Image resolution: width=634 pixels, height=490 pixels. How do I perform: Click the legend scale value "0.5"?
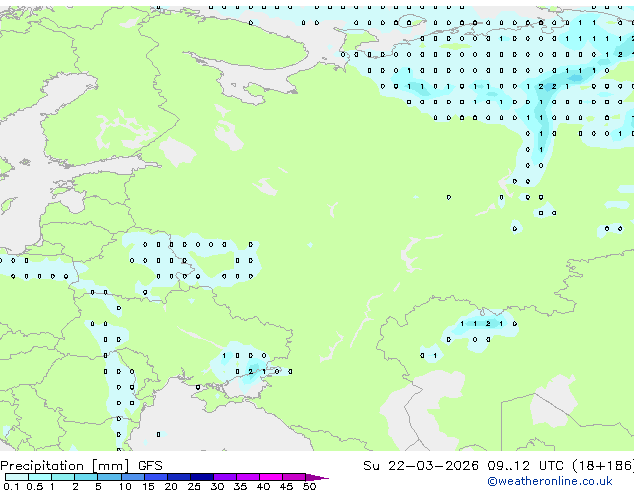(x=35, y=486)
